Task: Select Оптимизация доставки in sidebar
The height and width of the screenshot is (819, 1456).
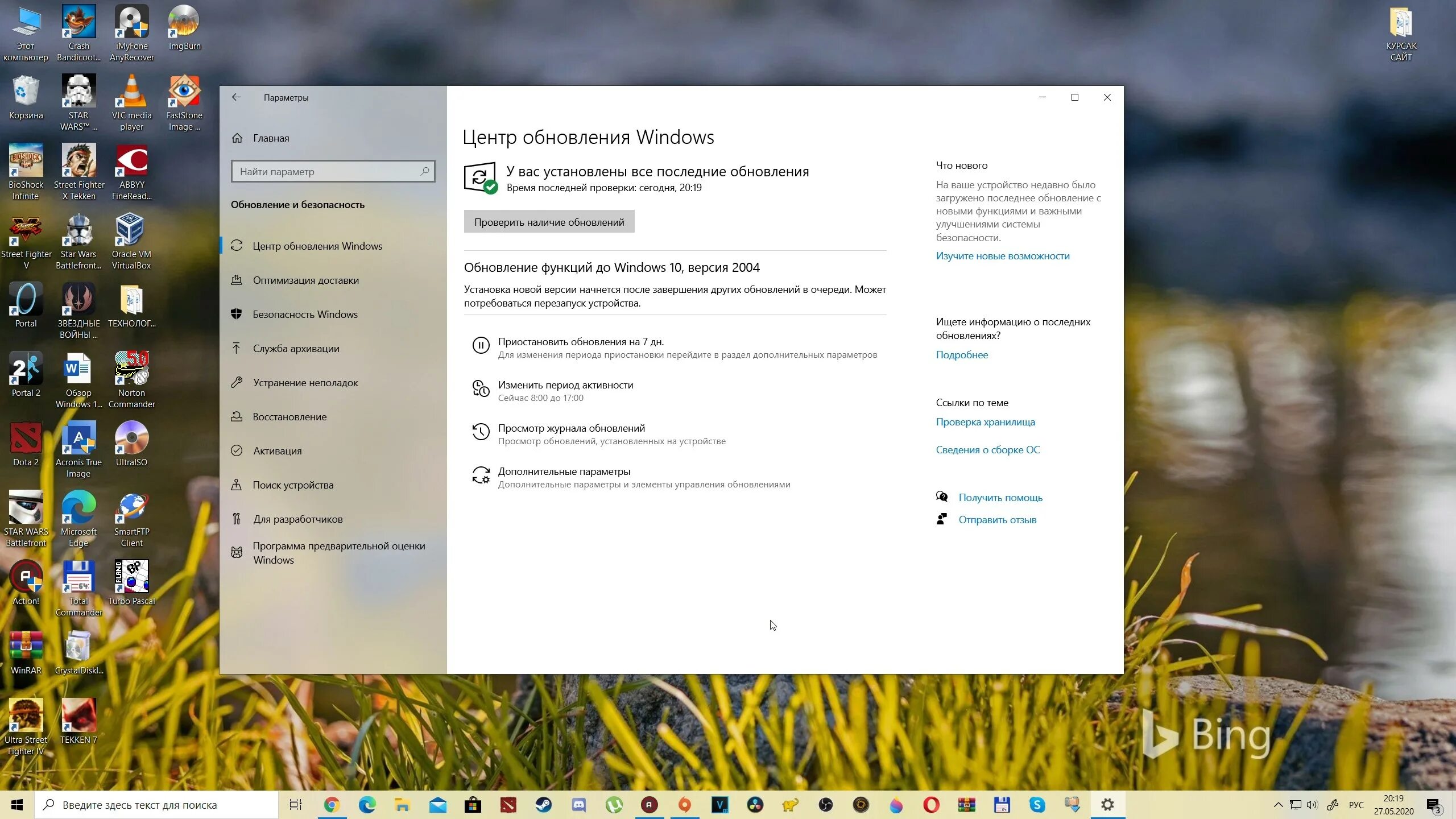Action: pos(305,280)
